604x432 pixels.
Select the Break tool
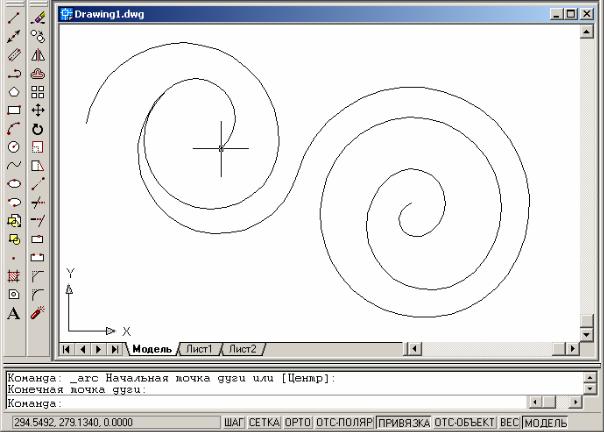38,258
